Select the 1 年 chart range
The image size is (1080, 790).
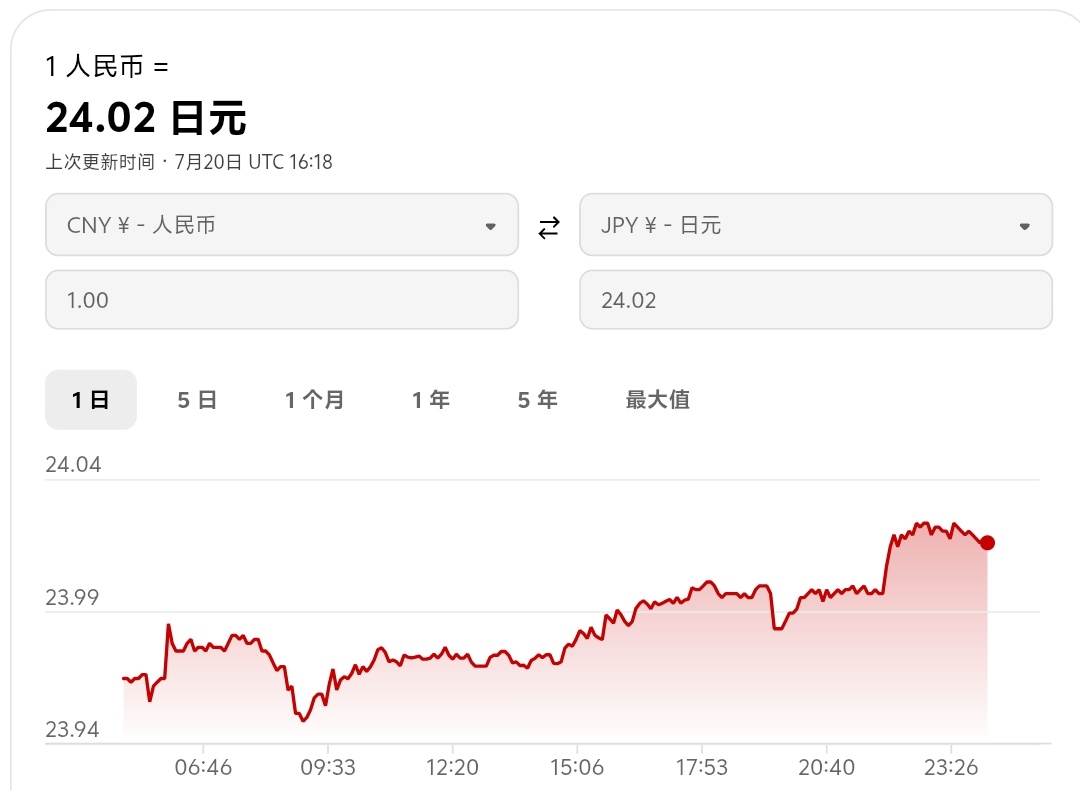coord(431,399)
